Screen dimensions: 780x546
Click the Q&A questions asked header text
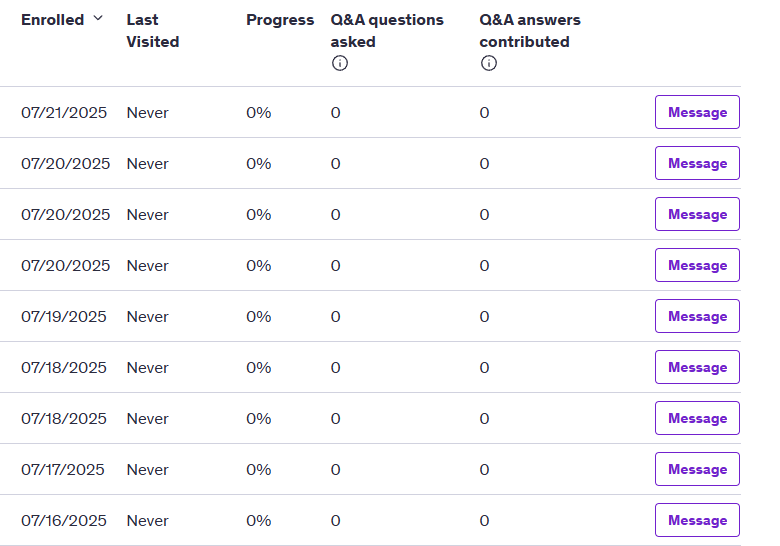[x=387, y=31]
